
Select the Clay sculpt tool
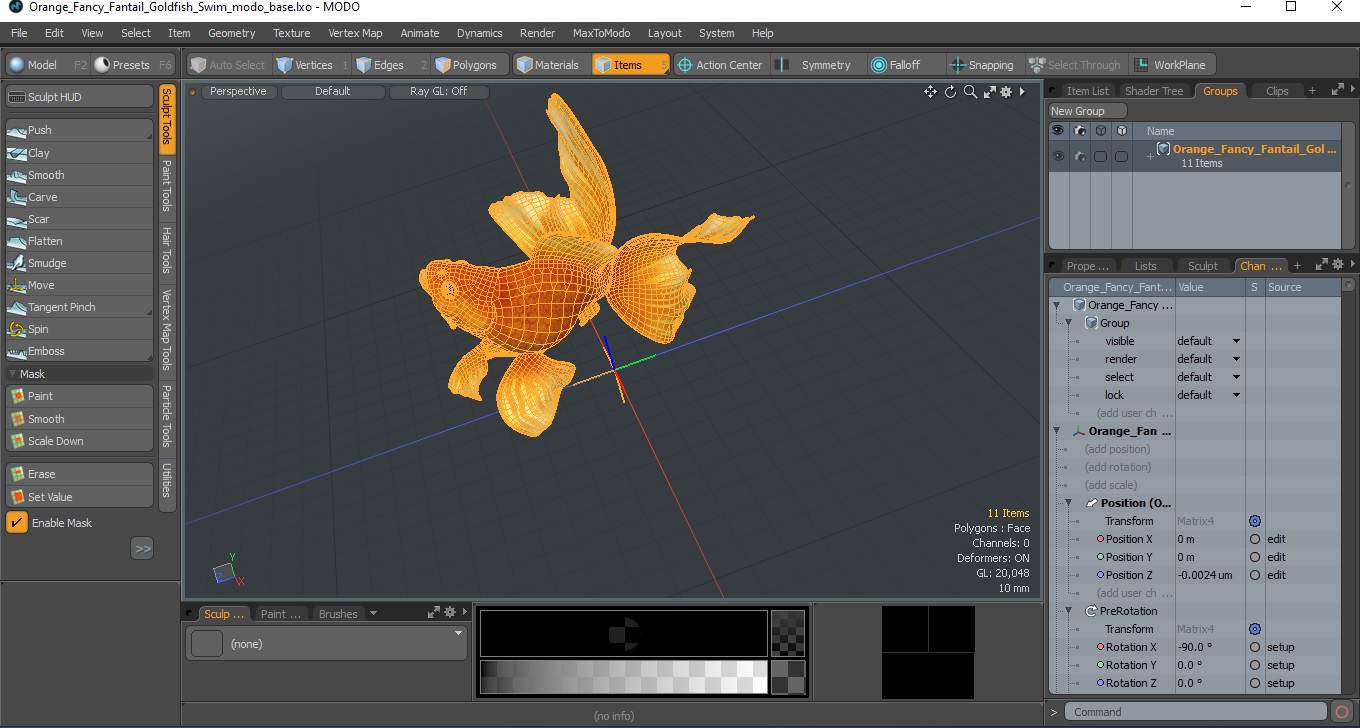click(x=79, y=153)
